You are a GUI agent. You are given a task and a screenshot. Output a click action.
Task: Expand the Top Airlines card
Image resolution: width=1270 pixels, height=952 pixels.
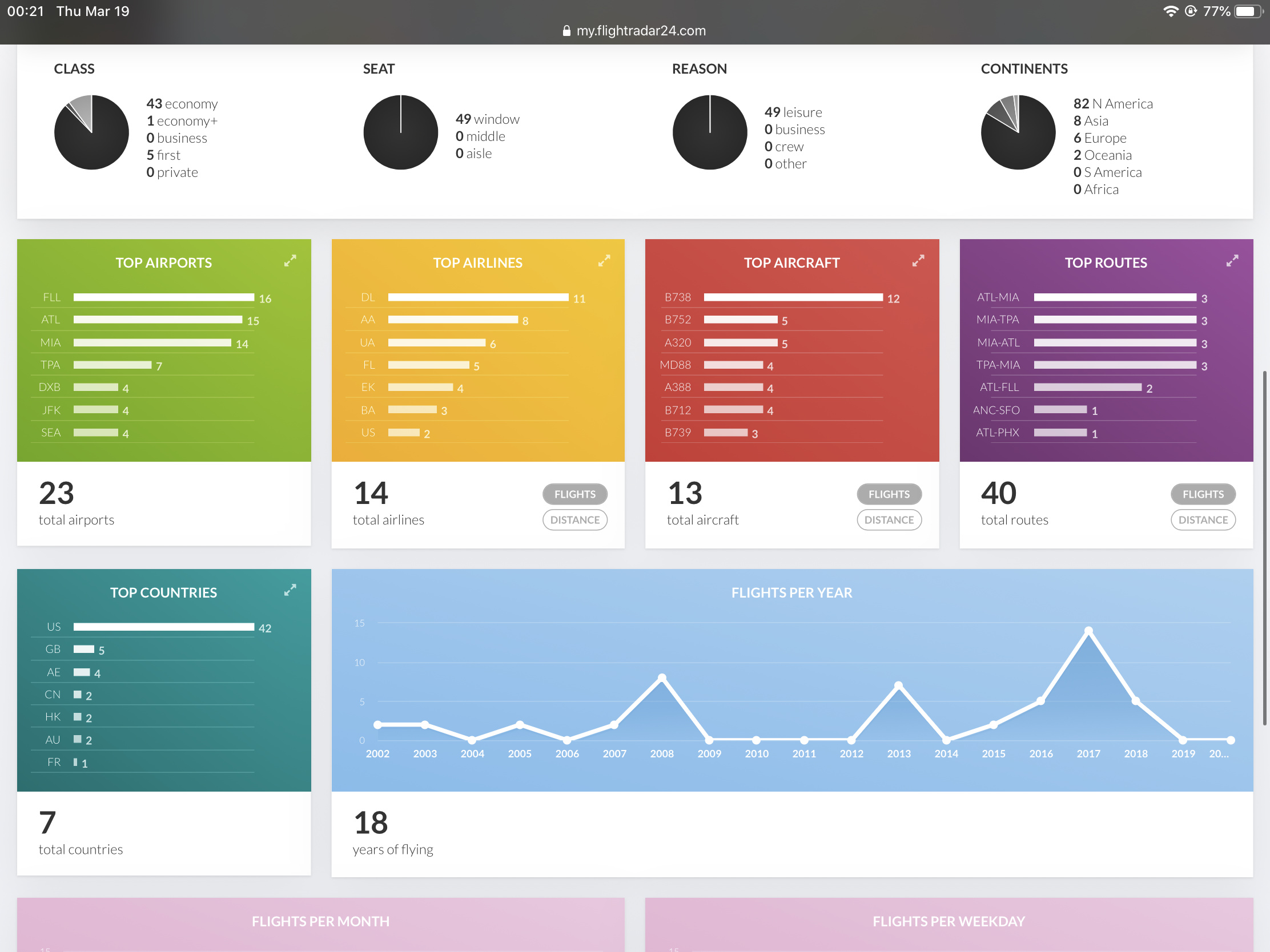(x=604, y=261)
